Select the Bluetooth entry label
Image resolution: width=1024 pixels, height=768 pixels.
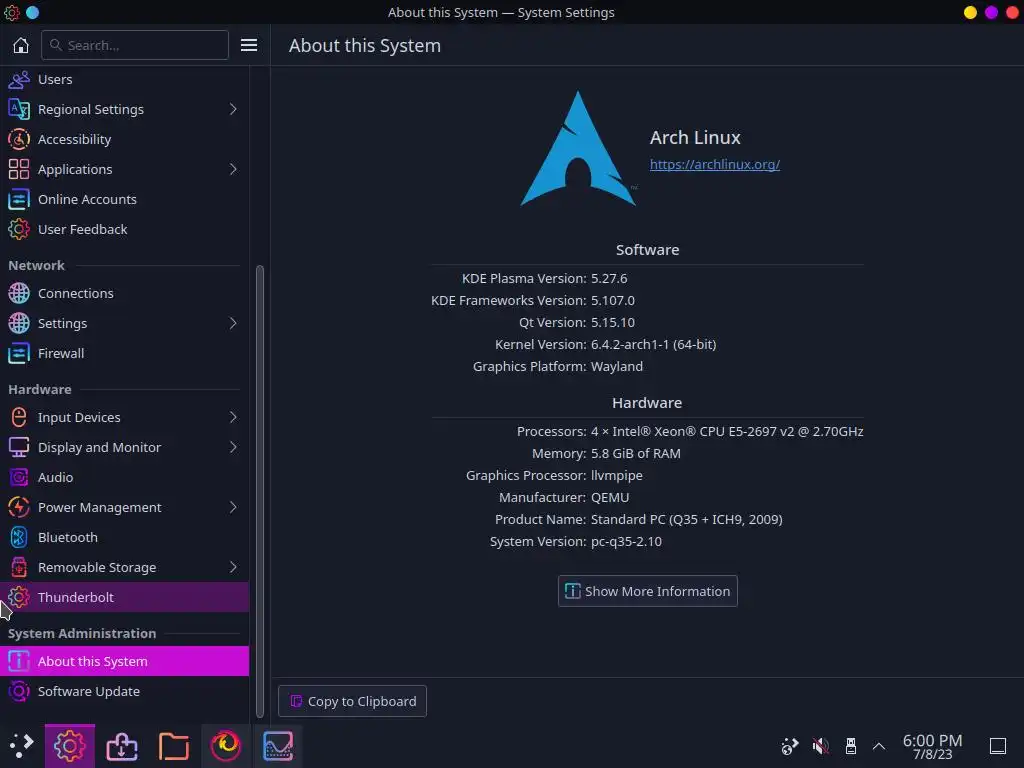pos(68,537)
